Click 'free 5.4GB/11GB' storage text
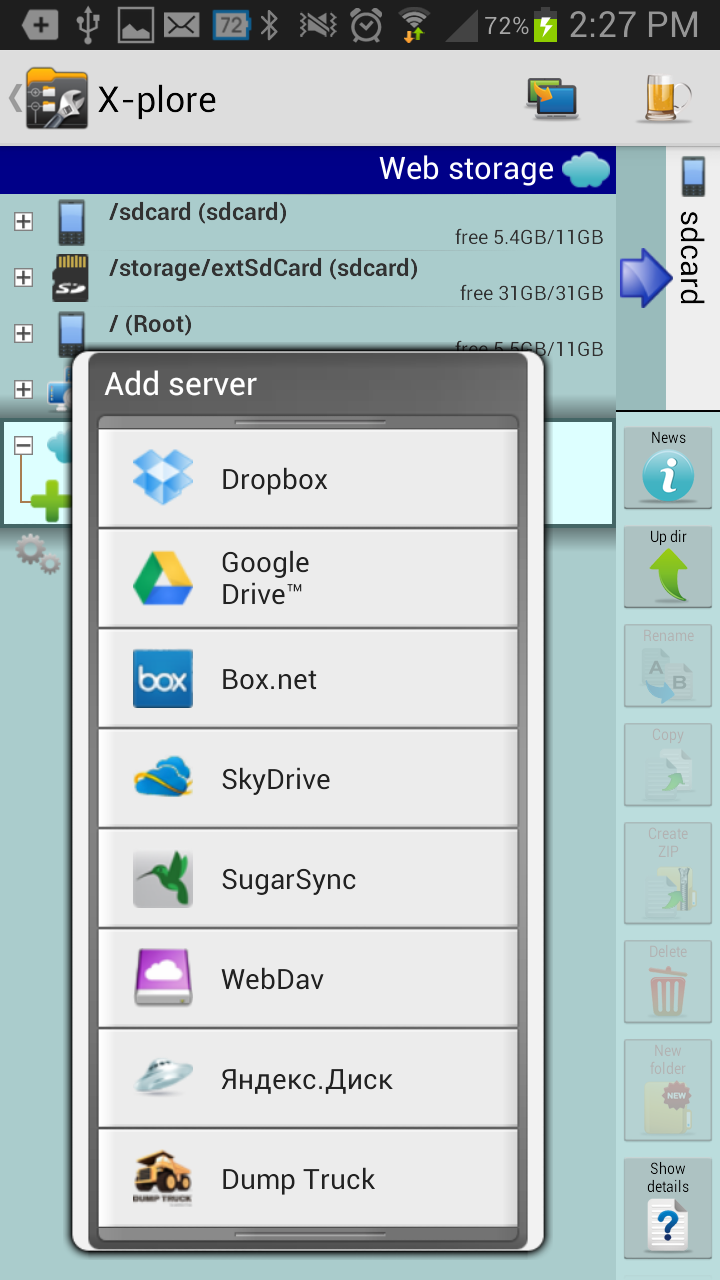Image resolution: width=720 pixels, height=1280 pixels. tap(529, 237)
